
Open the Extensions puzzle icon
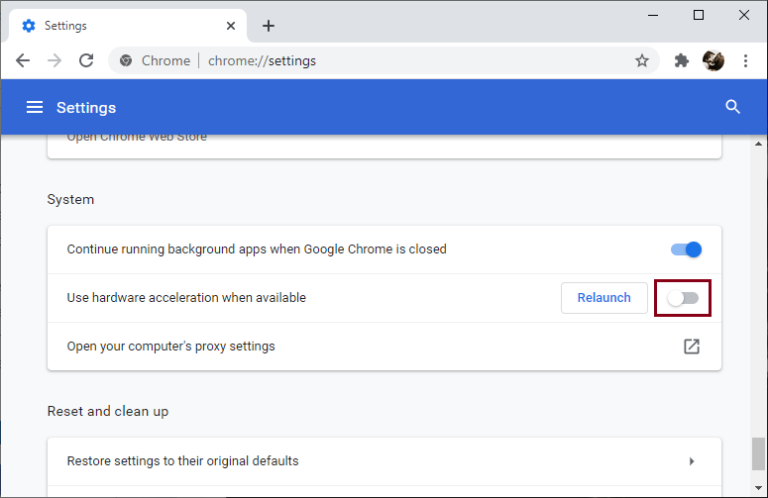point(682,61)
